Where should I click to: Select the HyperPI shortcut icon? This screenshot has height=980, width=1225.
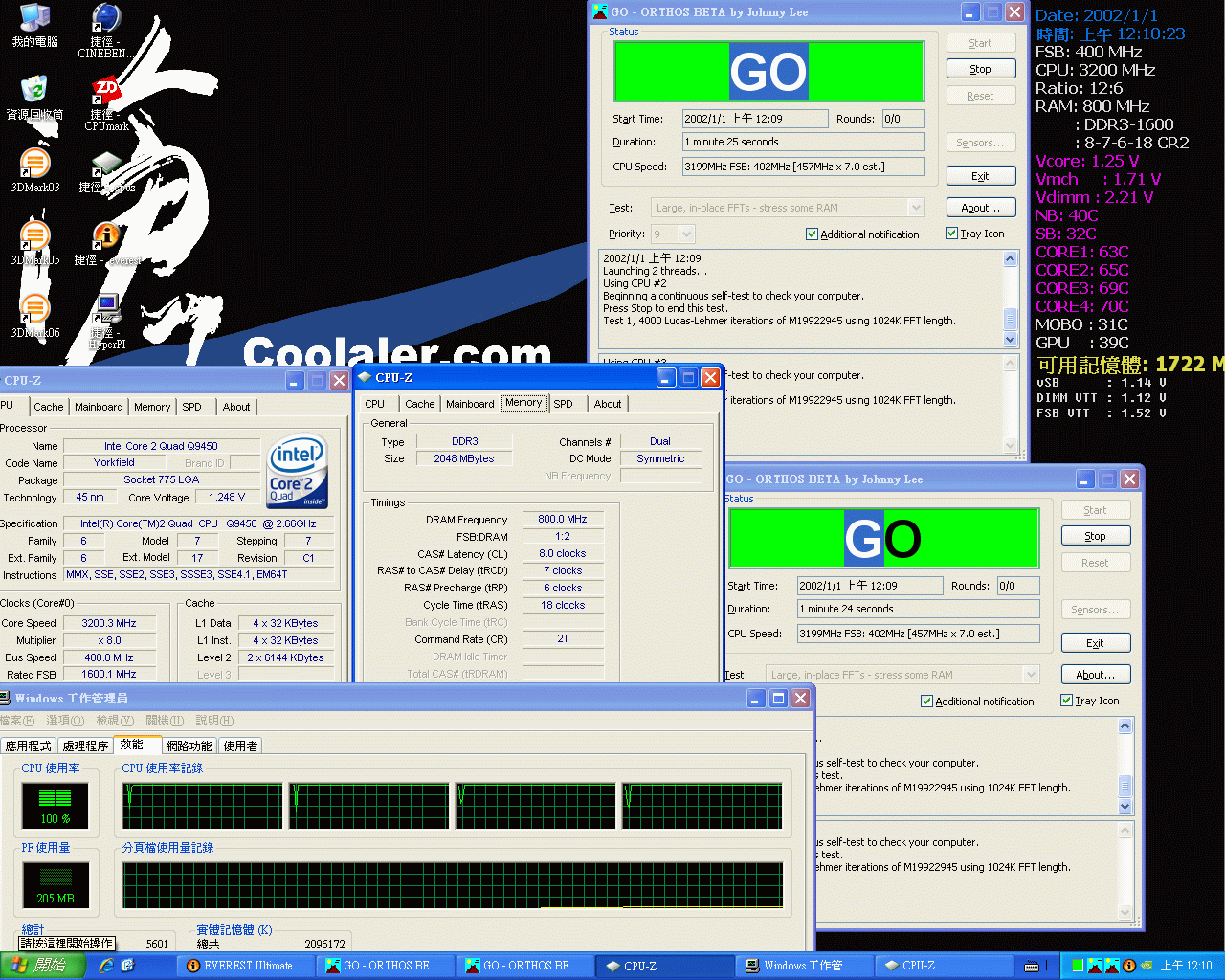click(106, 322)
